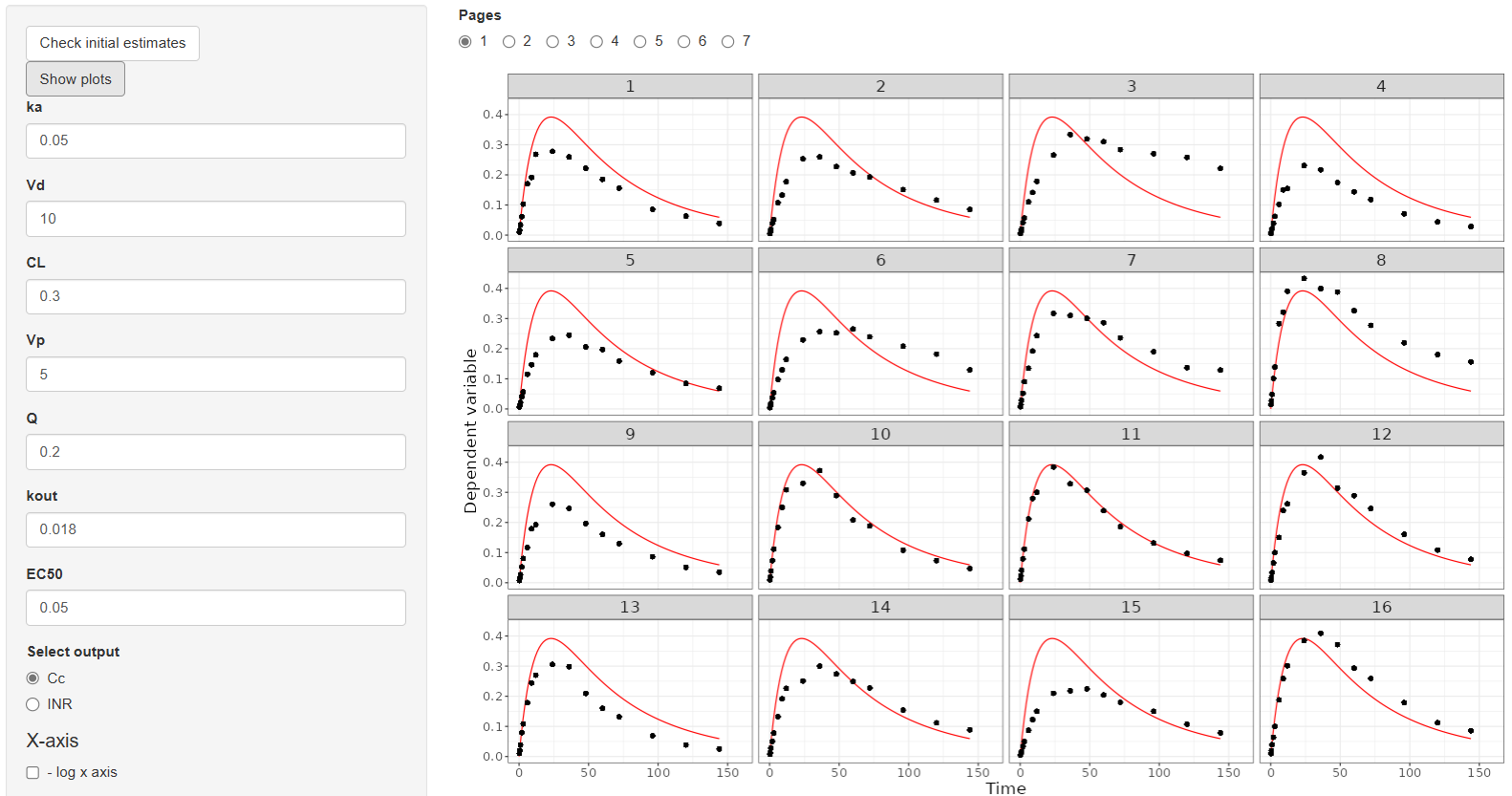Click the Check initial estimates button
Screen dimensions: 1512x796
[x=113, y=43]
